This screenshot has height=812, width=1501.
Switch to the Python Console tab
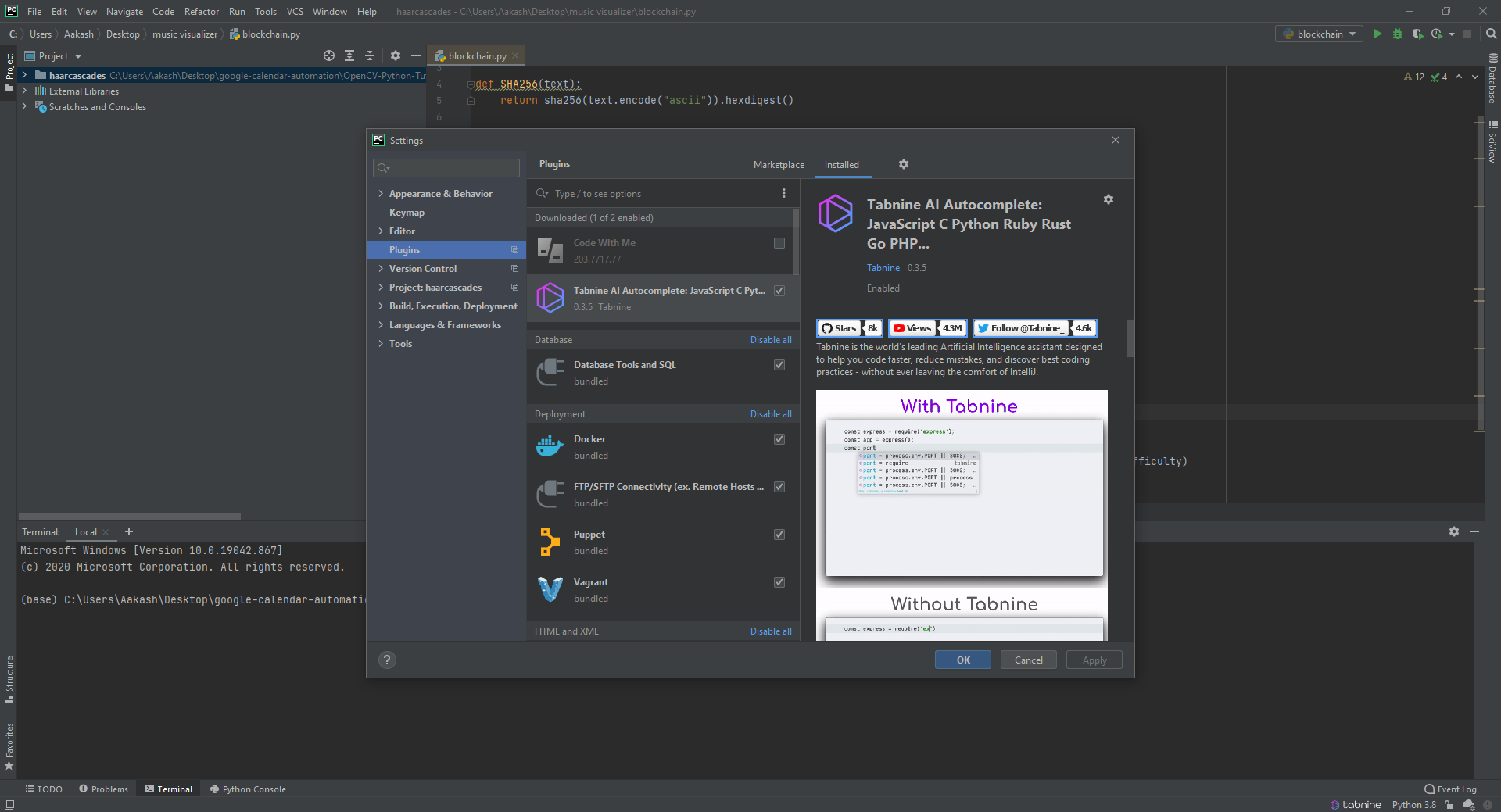coord(248,789)
